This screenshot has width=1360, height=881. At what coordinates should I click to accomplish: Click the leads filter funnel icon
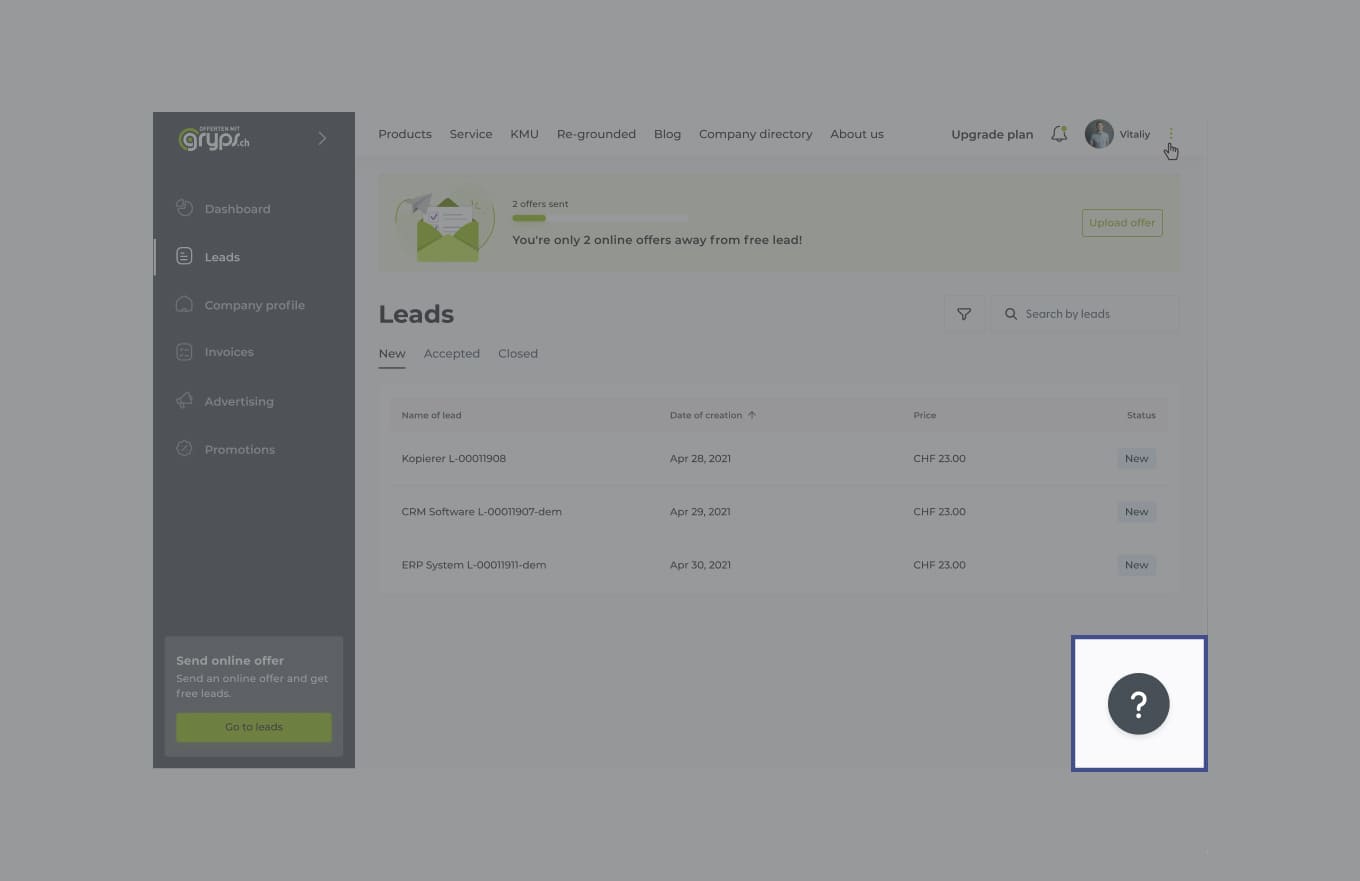point(964,314)
